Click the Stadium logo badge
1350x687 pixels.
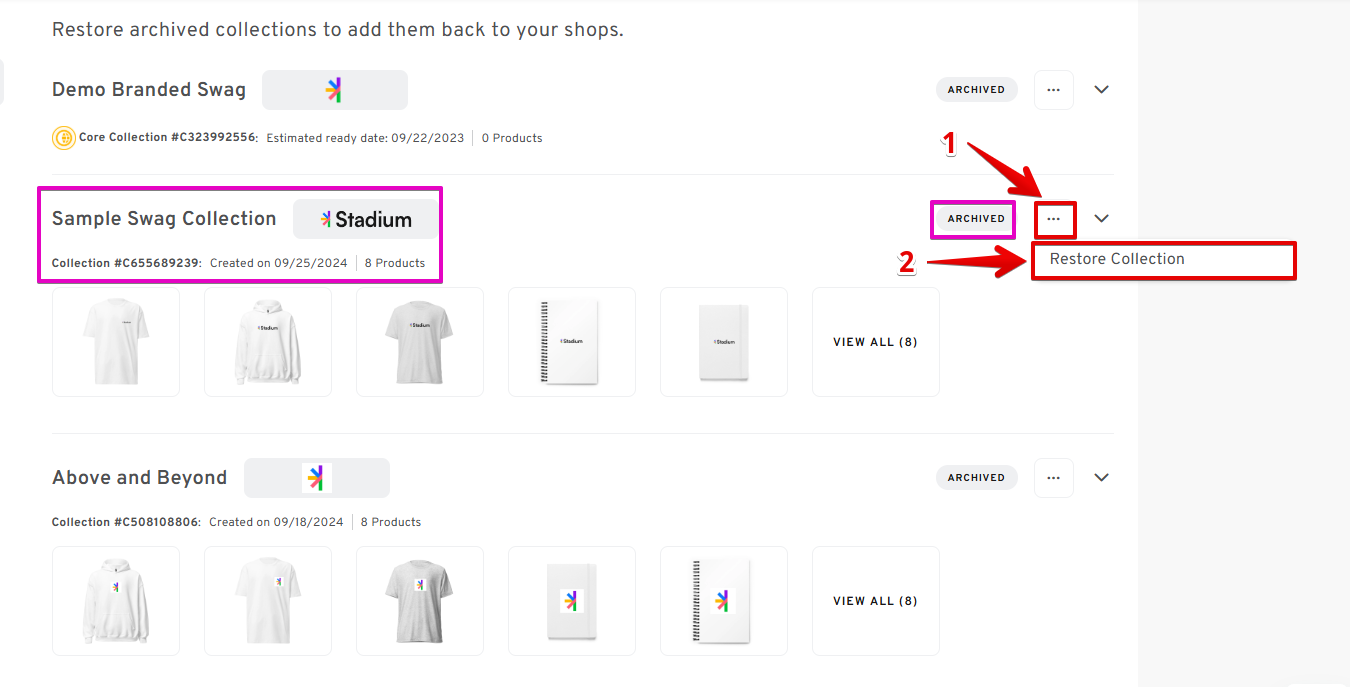coord(366,219)
